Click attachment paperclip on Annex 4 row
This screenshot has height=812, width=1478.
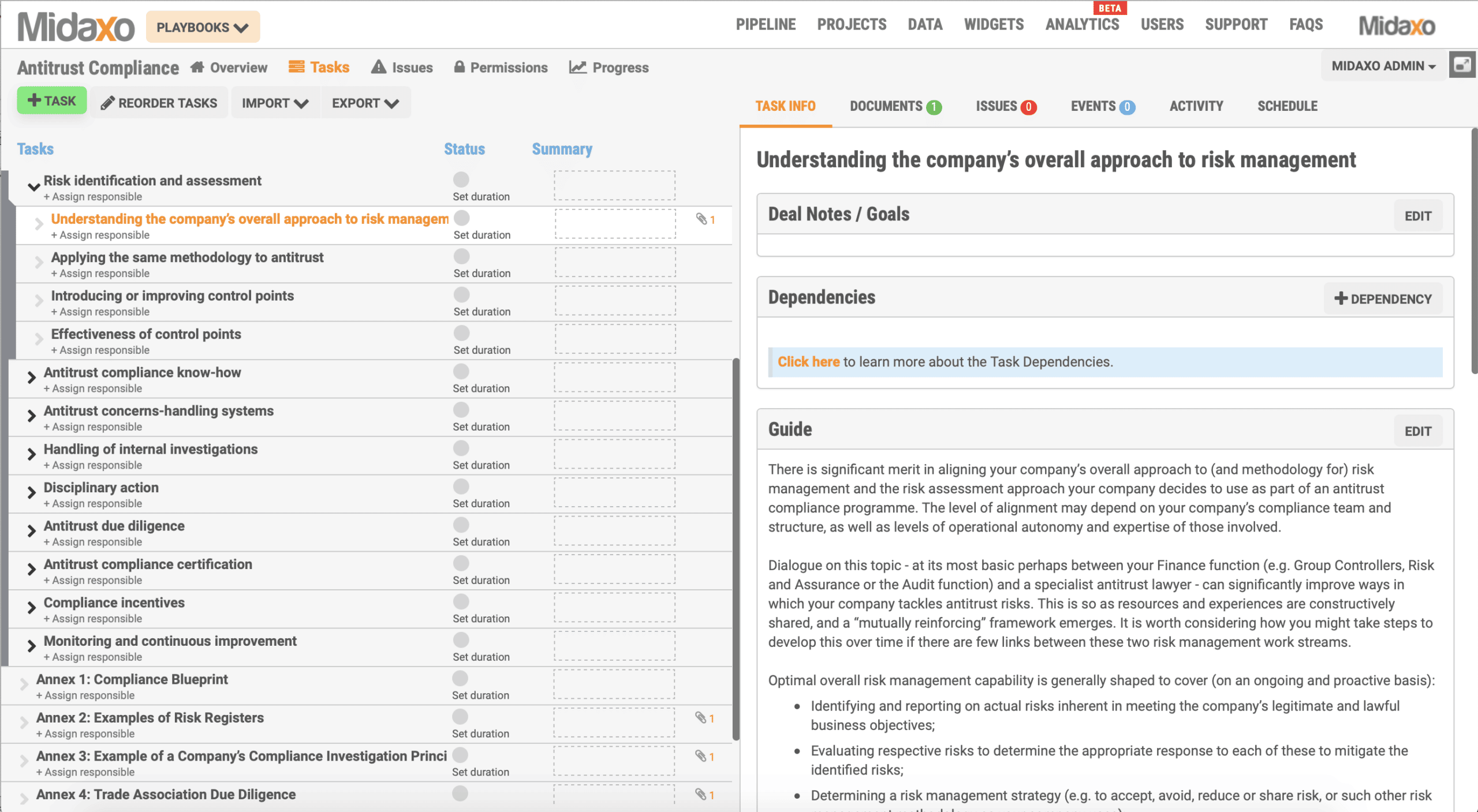coord(701,795)
